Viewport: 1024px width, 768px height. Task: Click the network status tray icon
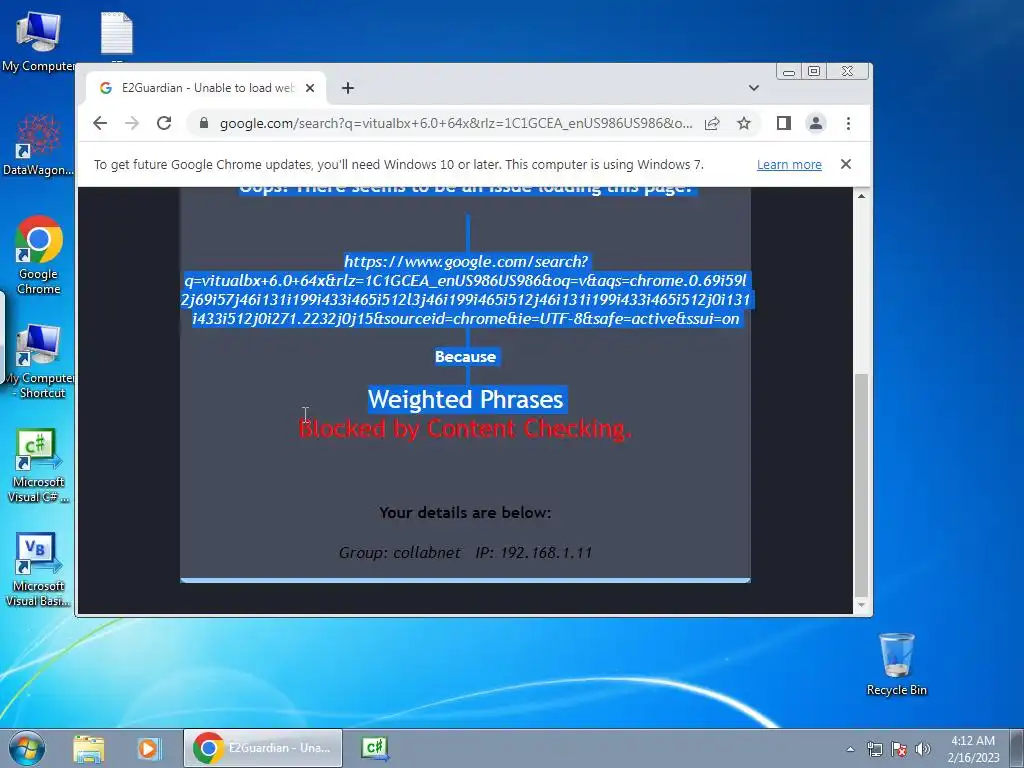coord(874,749)
